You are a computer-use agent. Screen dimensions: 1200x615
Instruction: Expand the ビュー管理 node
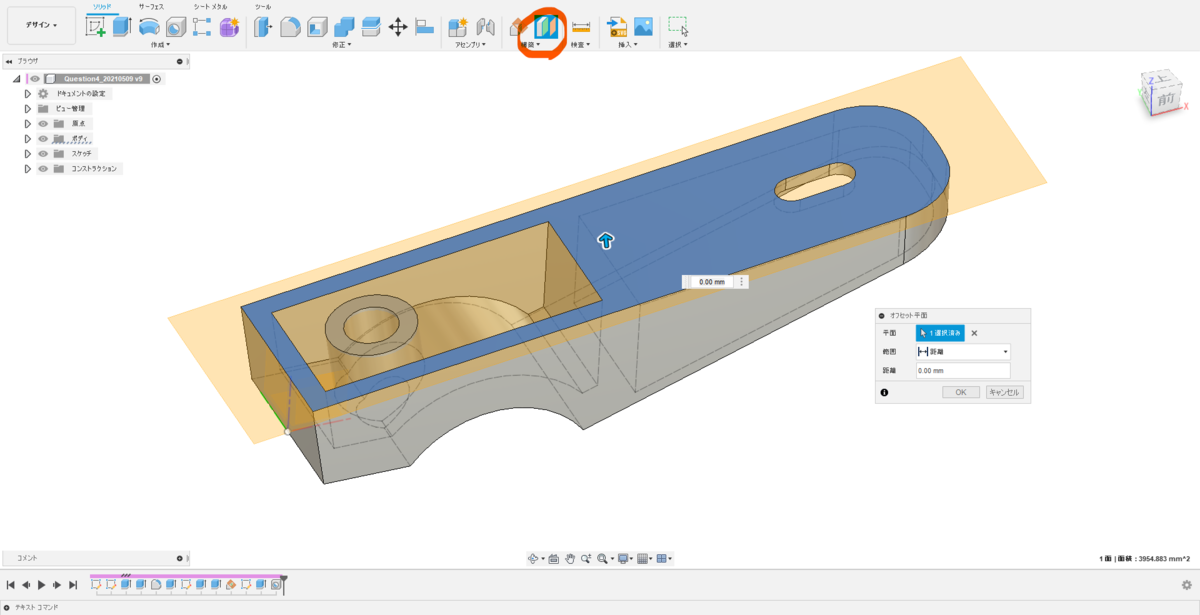click(28, 108)
